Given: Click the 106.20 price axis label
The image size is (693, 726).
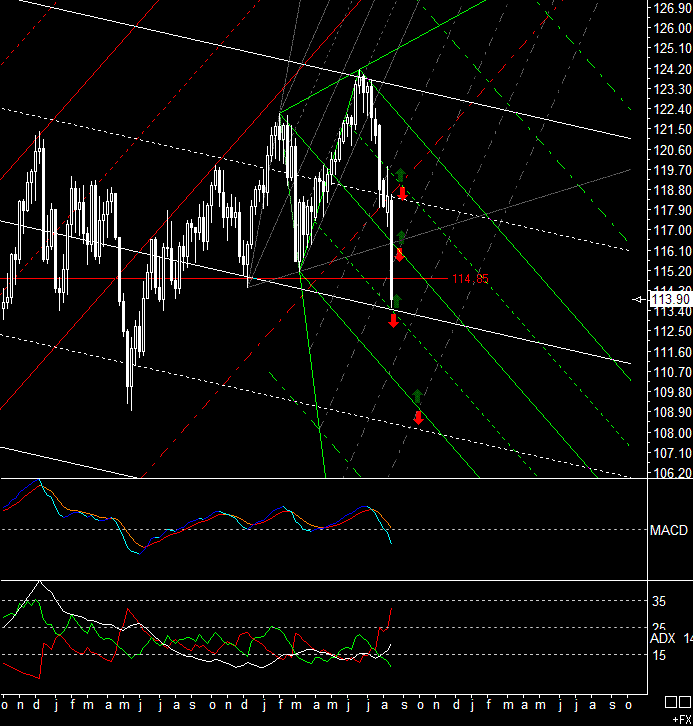Looking at the screenshot, I should point(672,473).
